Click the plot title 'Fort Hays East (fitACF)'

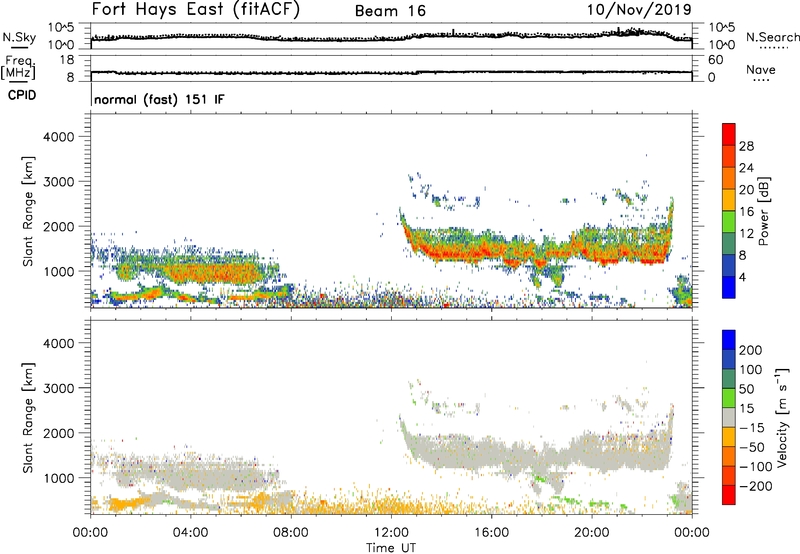point(195,9)
